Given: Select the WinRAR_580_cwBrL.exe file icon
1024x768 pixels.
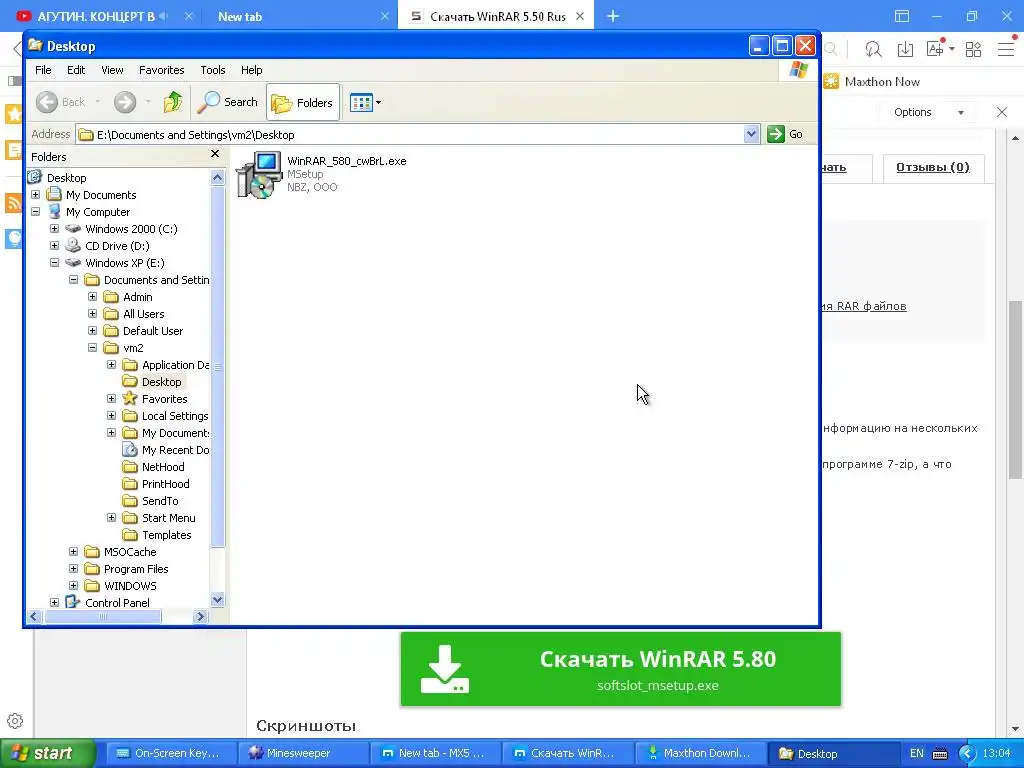Looking at the screenshot, I should point(259,174).
